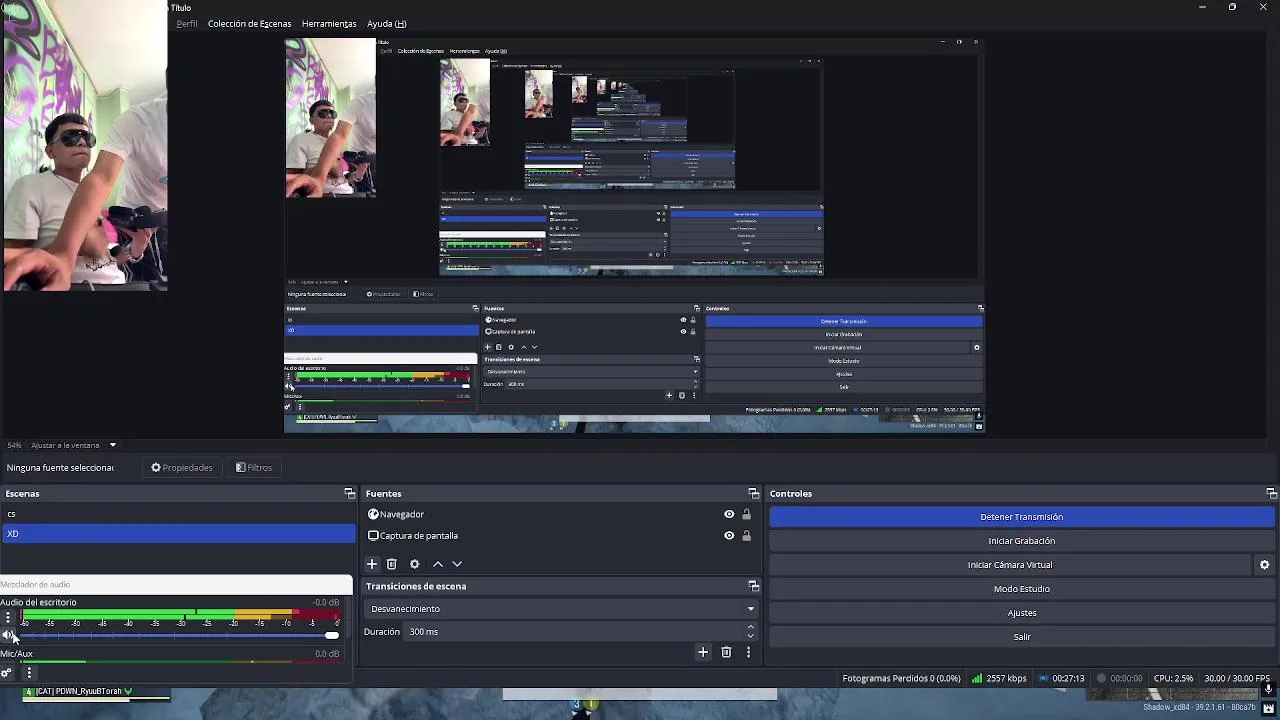Delete the scene transition with its trash icon
This screenshot has height=720, width=1280.
coord(726,652)
